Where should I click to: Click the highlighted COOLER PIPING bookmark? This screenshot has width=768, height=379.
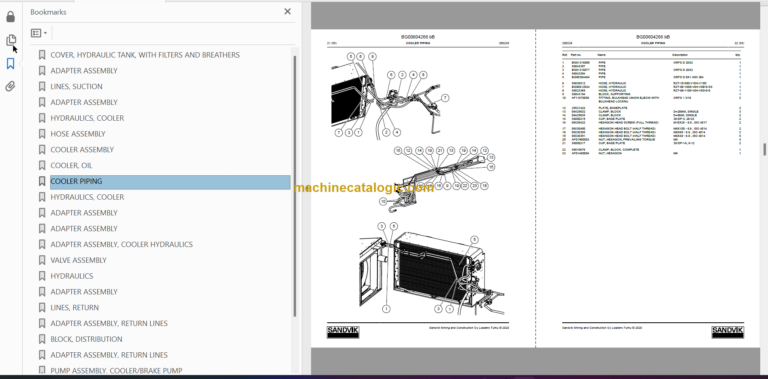point(170,181)
